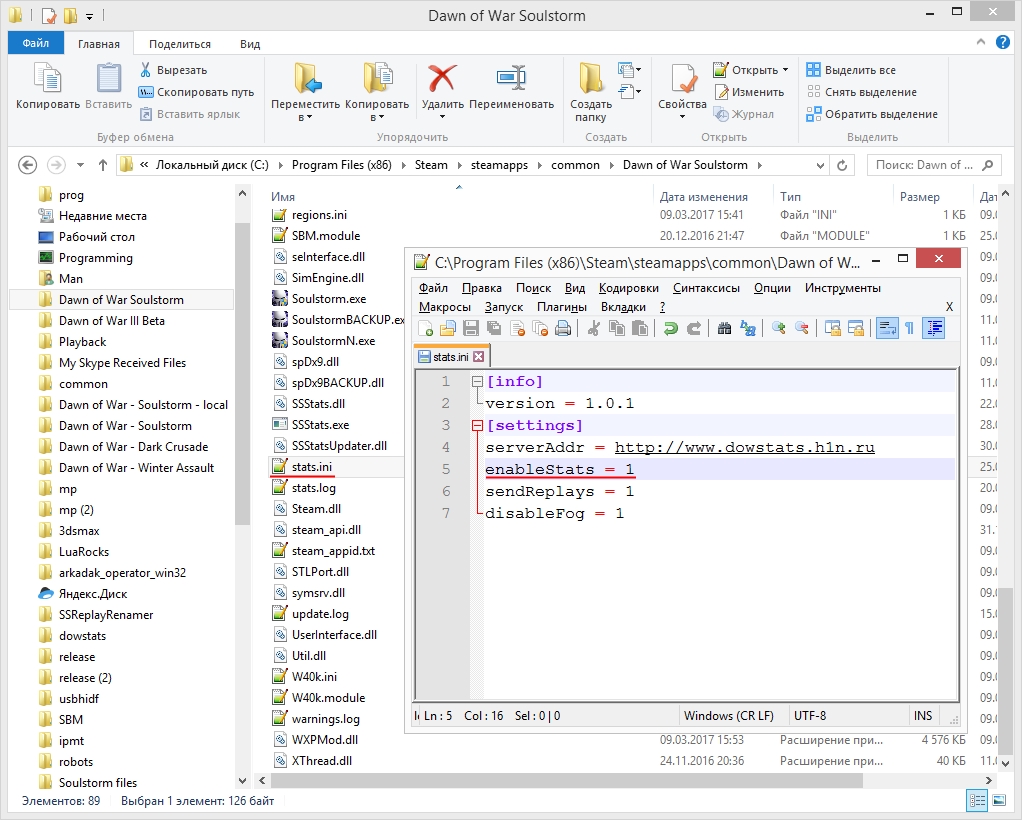Click Свойства ribbon button
The width and height of the screenshot is (1022, 820).
coord(682,91)
